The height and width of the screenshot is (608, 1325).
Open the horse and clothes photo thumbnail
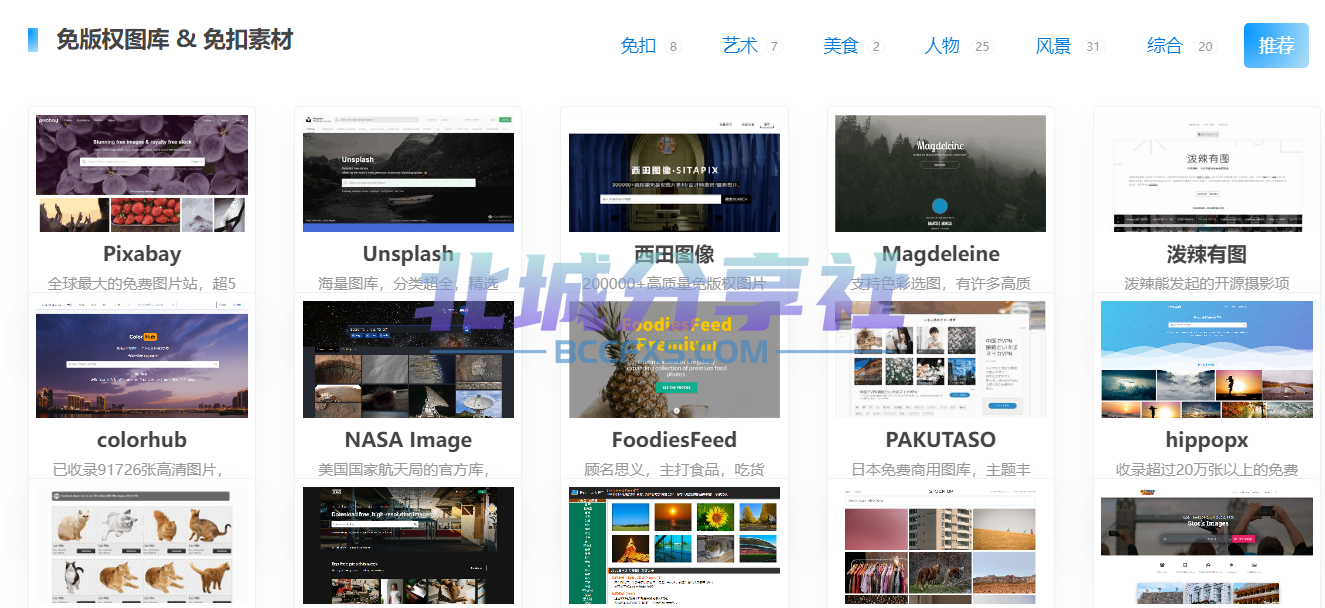point(941,546)
